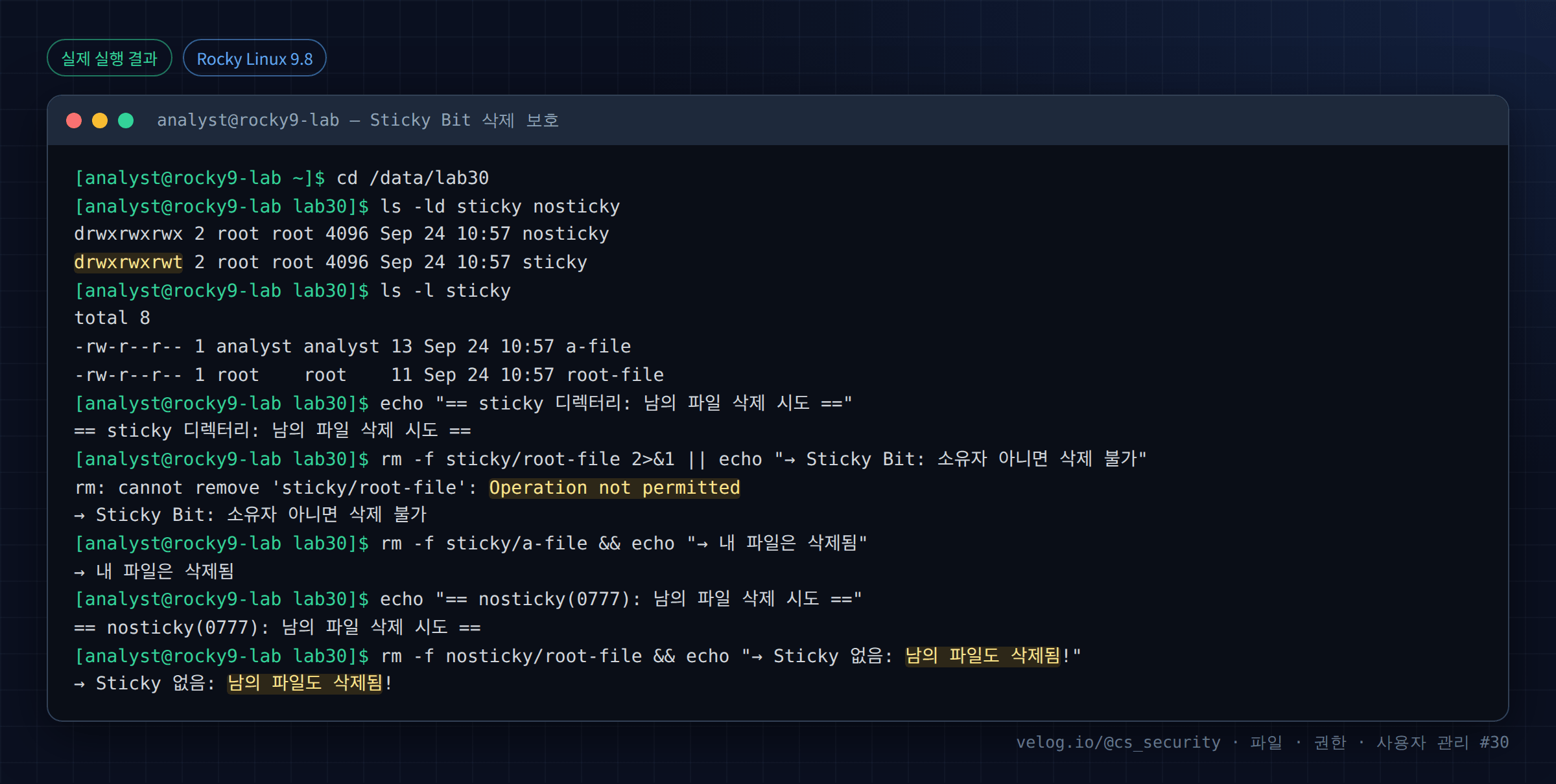
Task: Click the green maximize dot in terminal title bar
Action: pyautogui.click(x=126, y=121)
